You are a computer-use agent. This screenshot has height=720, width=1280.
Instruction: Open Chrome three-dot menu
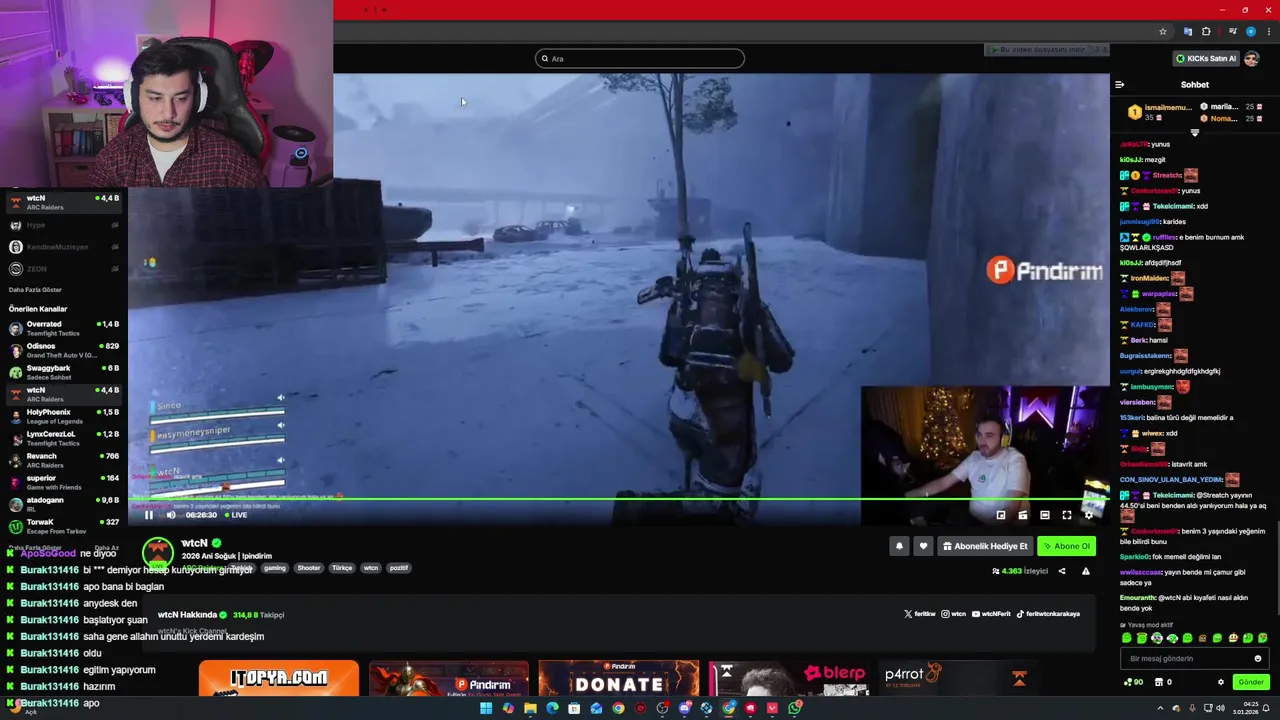1269,32
